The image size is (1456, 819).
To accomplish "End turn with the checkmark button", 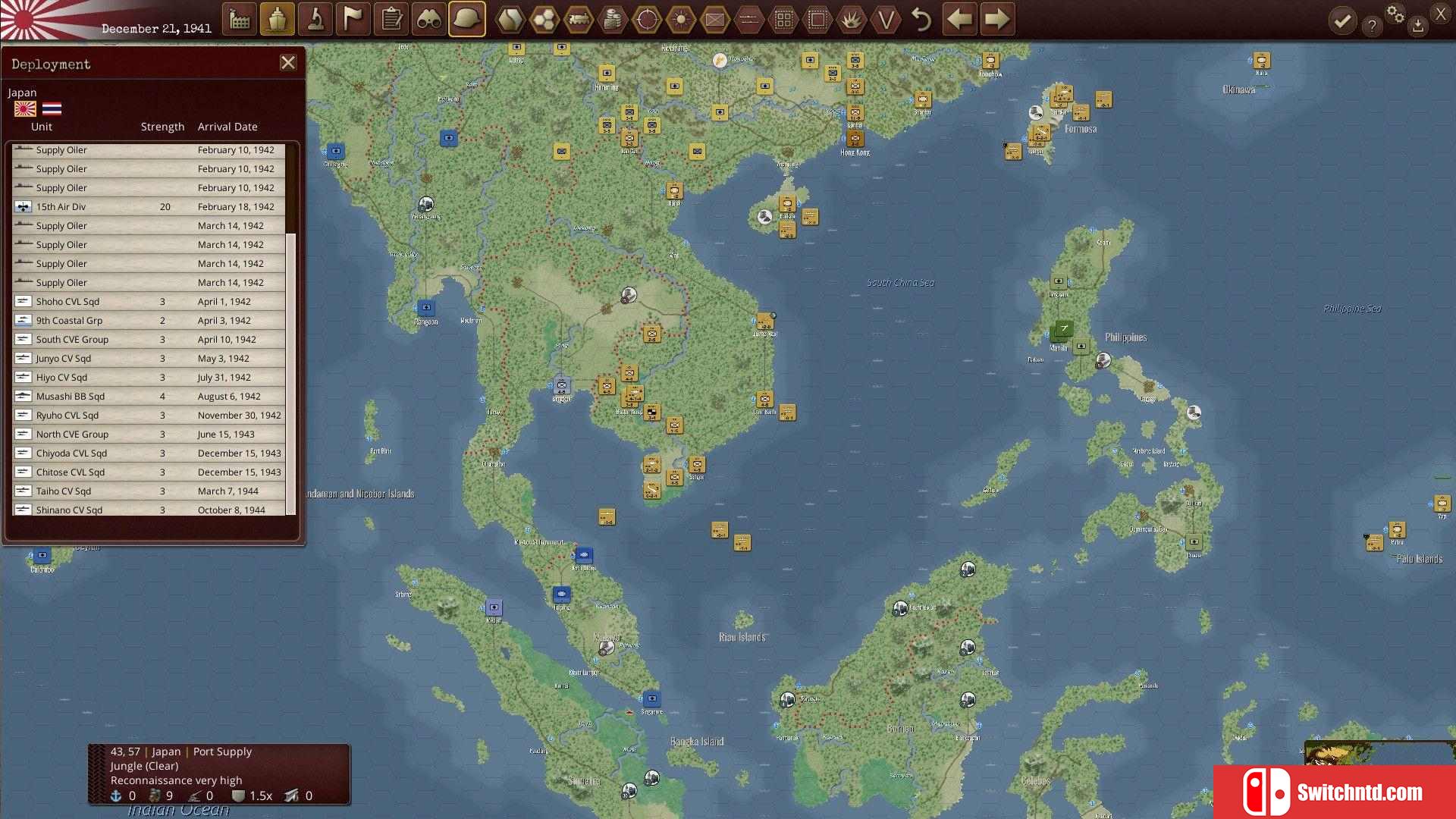I will [x=1342, y=20].
